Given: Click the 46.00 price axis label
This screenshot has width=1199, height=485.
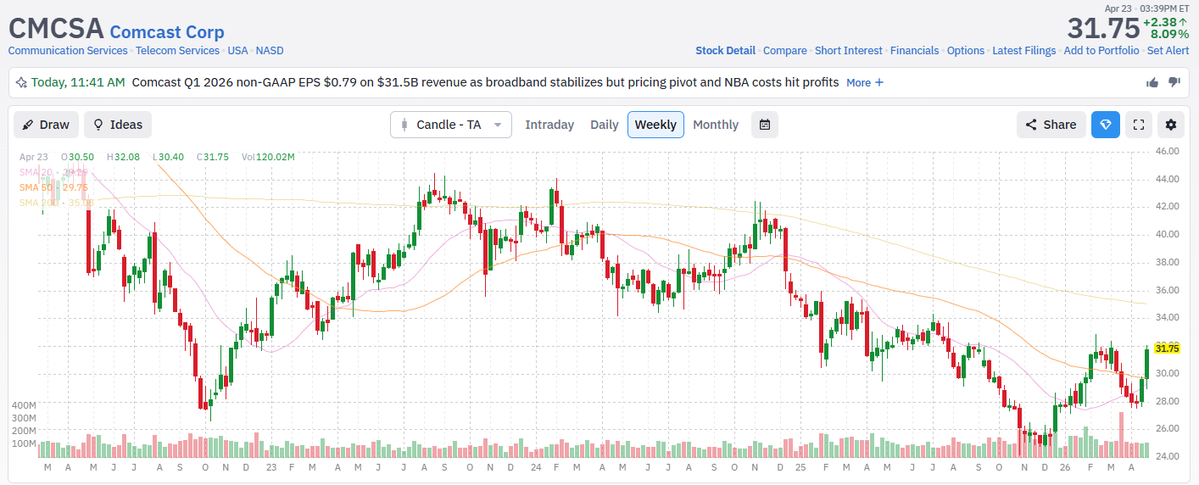Looking at the screenshot, I should click(1168, 151).
